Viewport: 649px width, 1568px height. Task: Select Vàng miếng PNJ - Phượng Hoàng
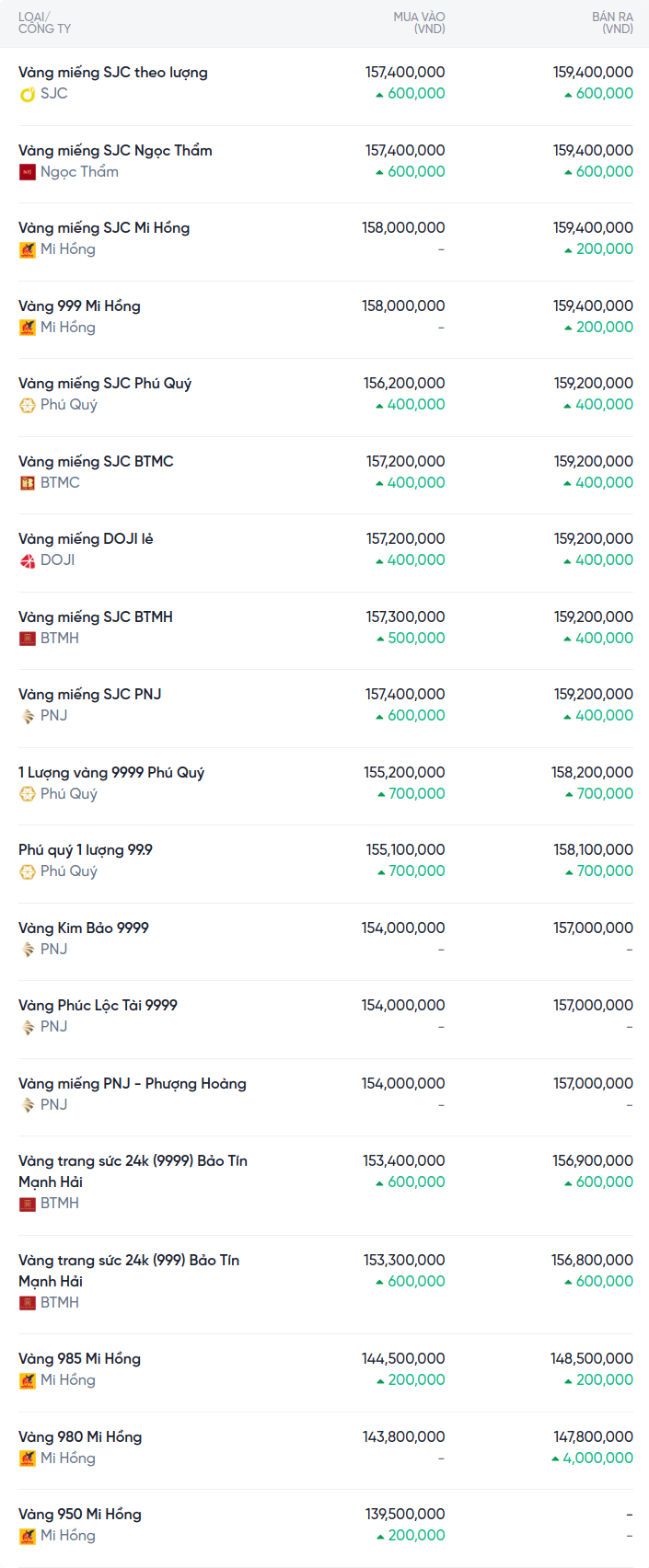[x=133, y=1084]
